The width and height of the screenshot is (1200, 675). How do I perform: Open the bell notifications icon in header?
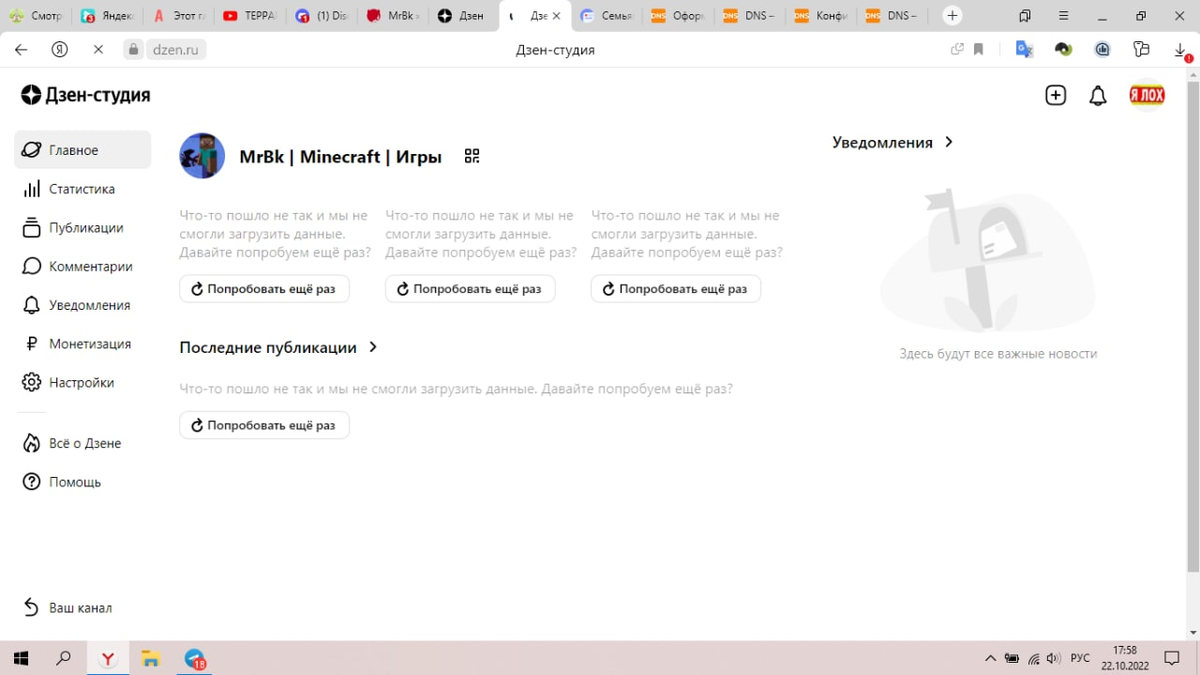[1098, 96]
